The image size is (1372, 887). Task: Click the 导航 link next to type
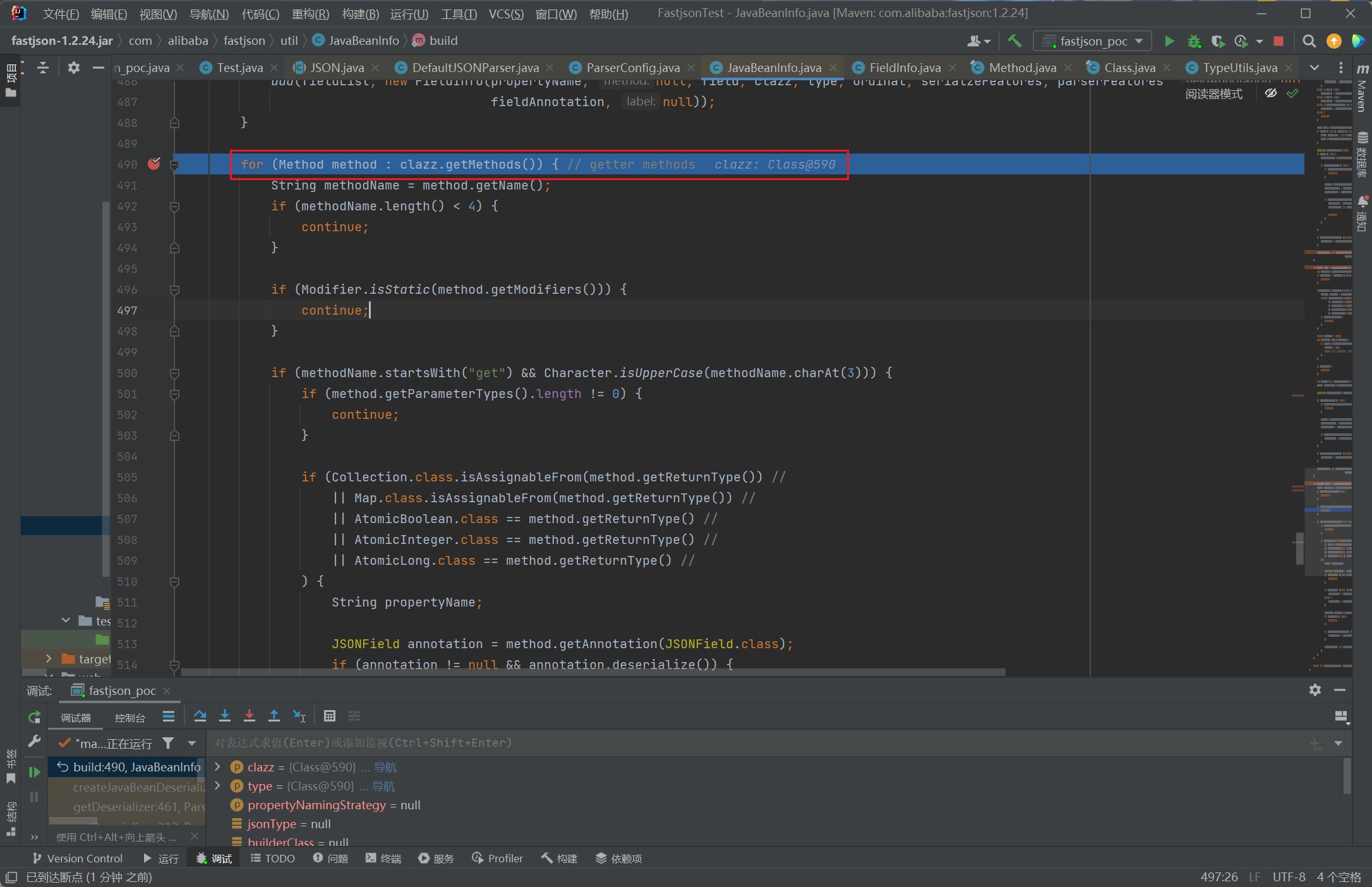pos(383,786)
